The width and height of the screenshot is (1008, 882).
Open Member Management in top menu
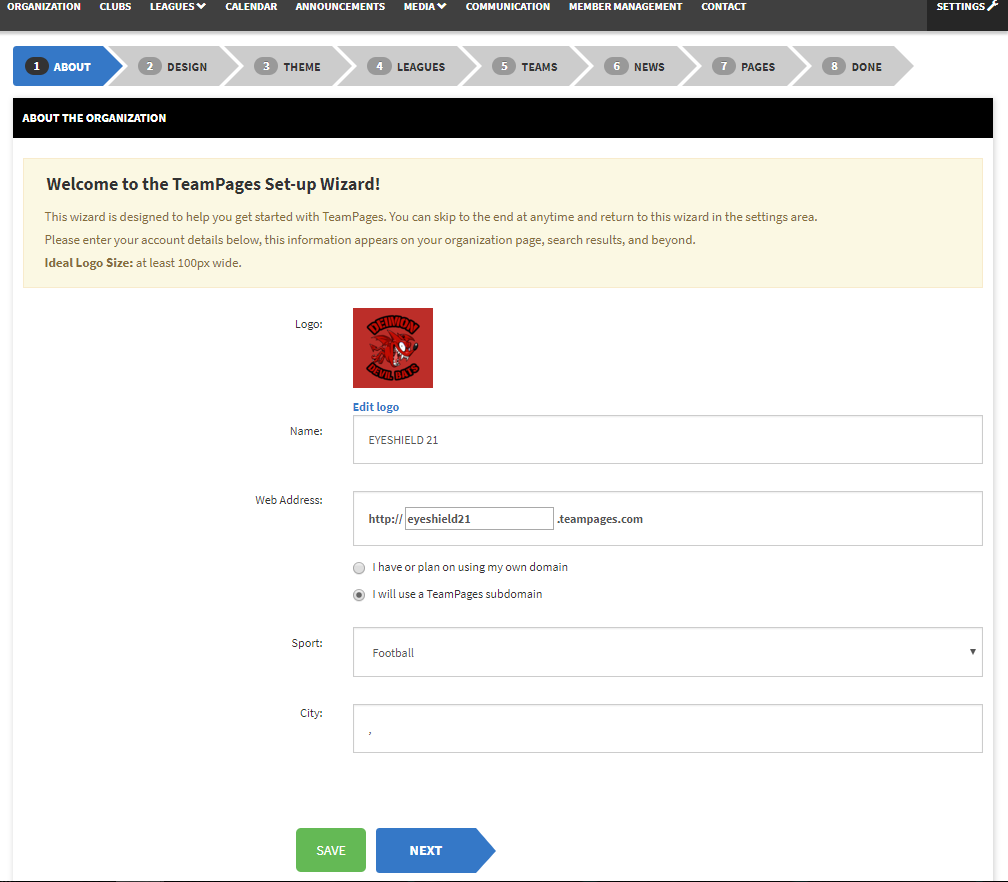[x=625, y=7]
